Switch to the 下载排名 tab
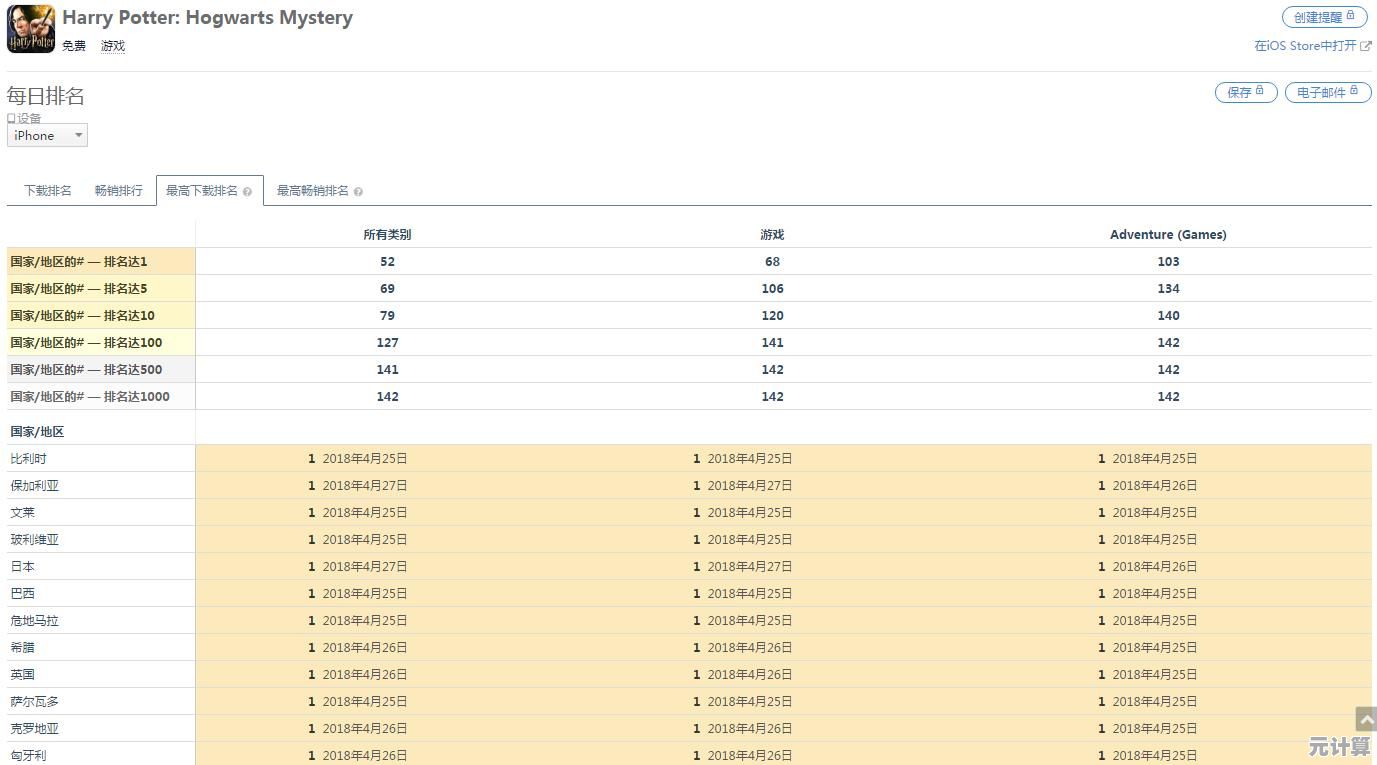This screenshot has height=765, width=1377. click(x=48, y=191)
